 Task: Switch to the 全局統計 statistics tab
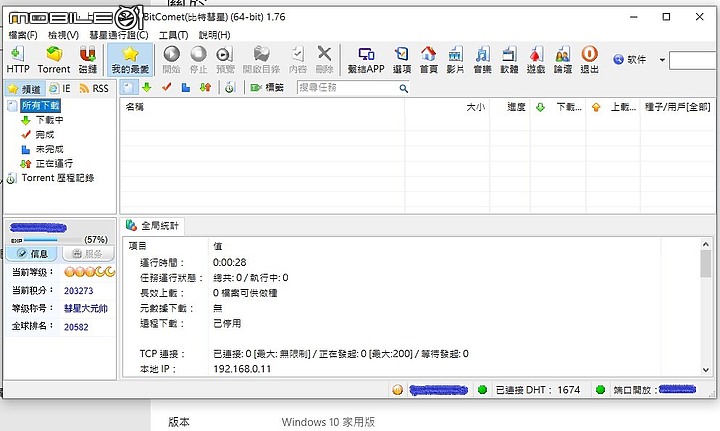[x=152, y=225]
